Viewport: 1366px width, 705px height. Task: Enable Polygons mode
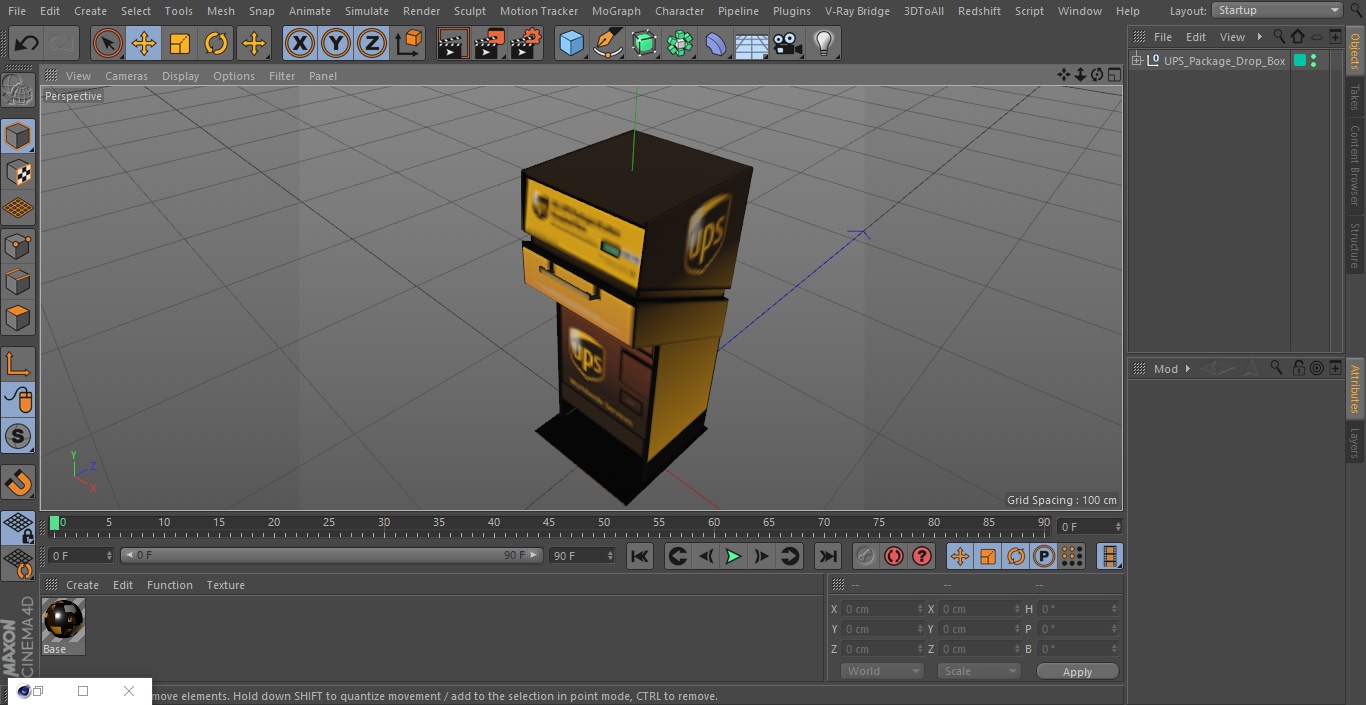click(x=18, y=318)
